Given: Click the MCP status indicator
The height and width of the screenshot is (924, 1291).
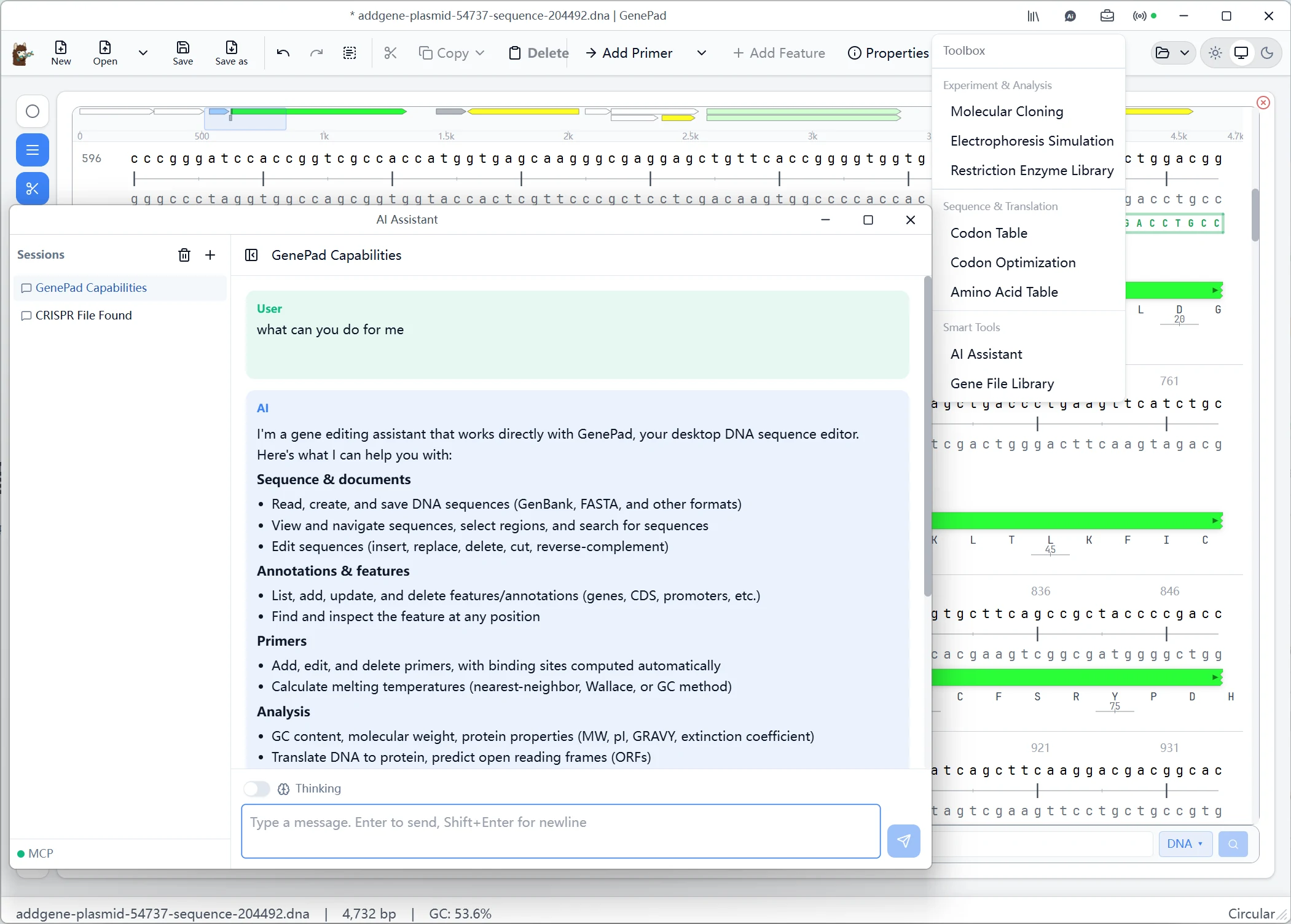Looking at the screenshot, I should click(35, 853).
